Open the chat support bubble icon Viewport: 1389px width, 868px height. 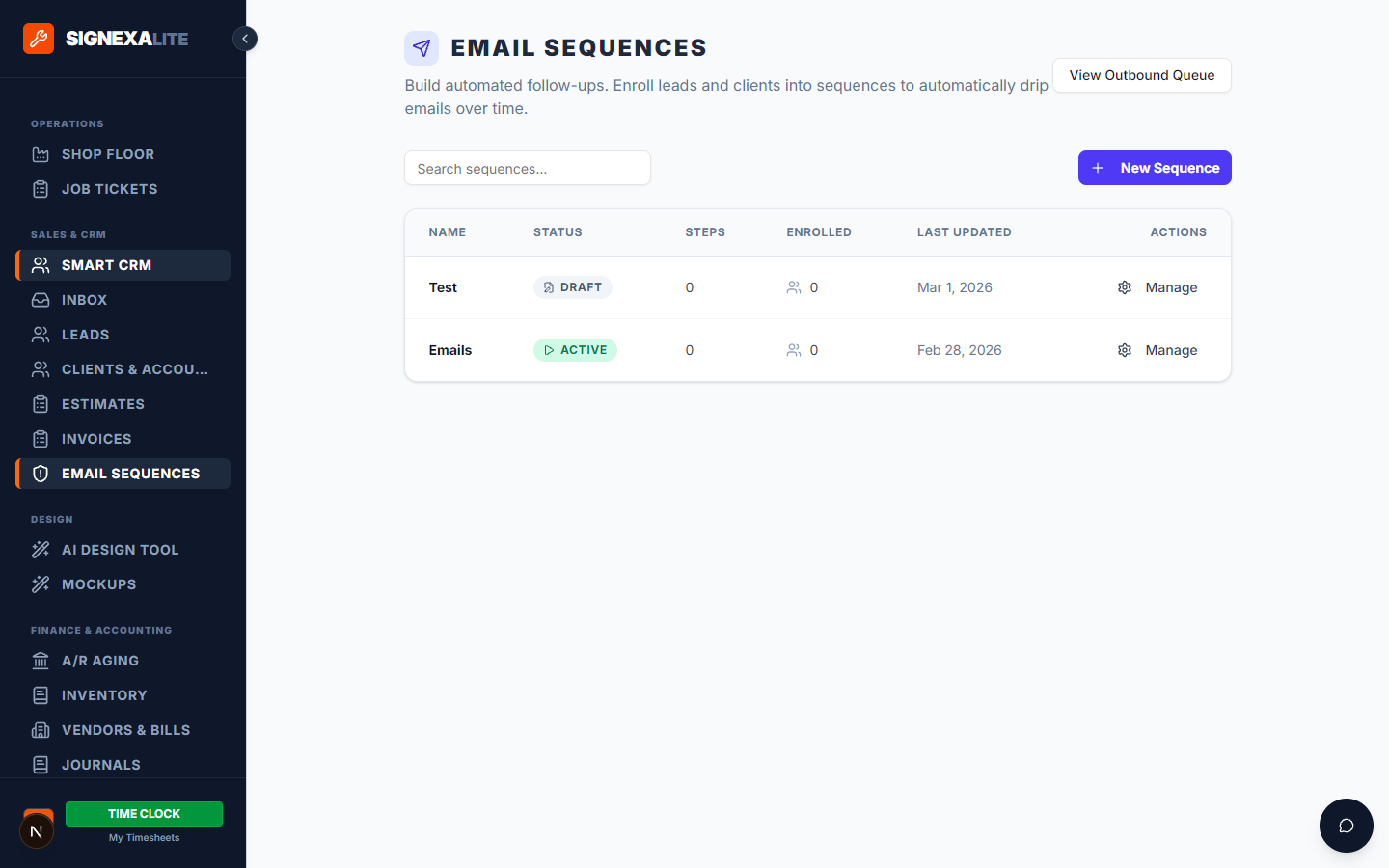1346,826
